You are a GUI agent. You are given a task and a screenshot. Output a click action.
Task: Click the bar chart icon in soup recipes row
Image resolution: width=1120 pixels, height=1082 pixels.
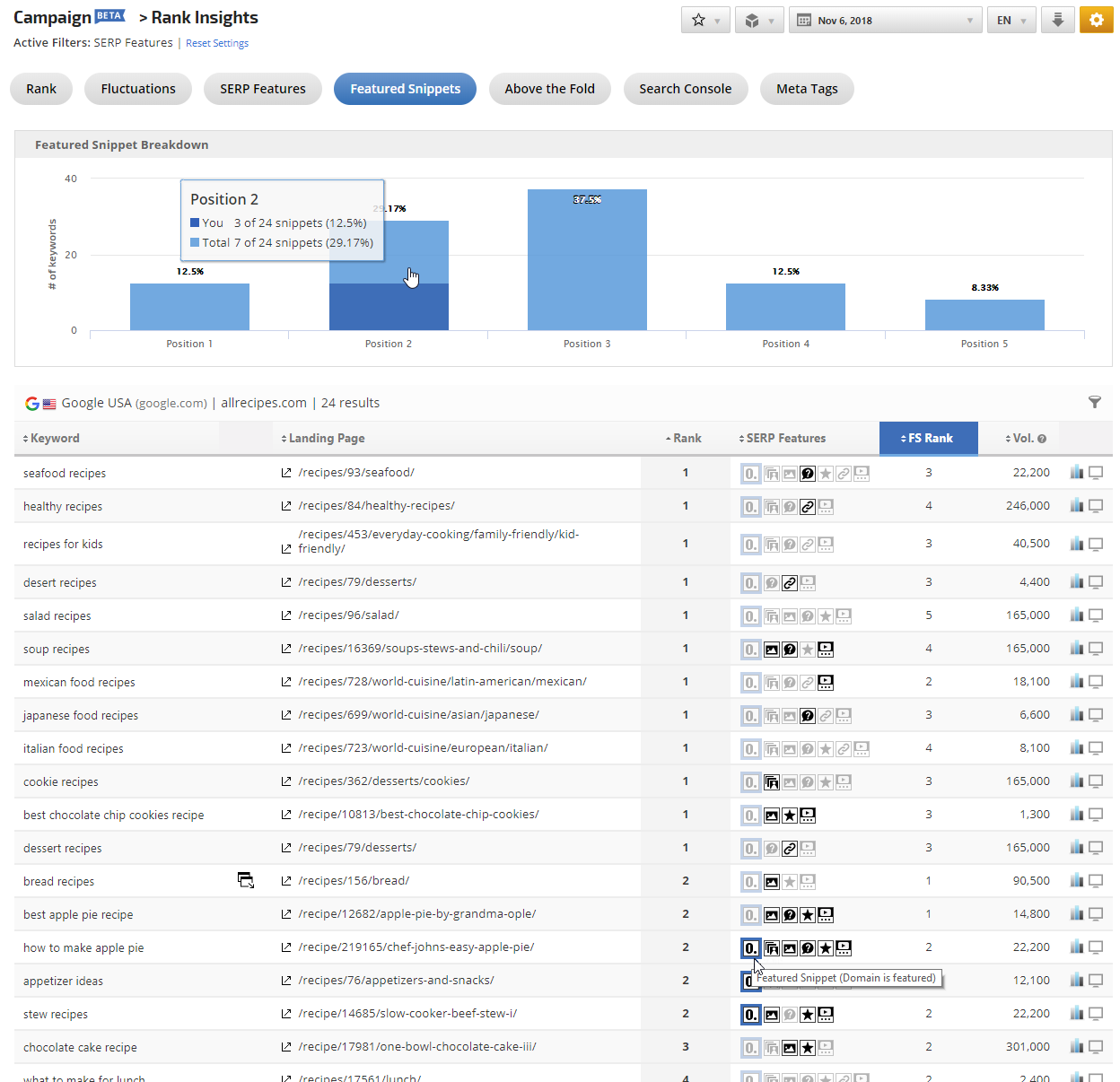(x=1077, y=648)
